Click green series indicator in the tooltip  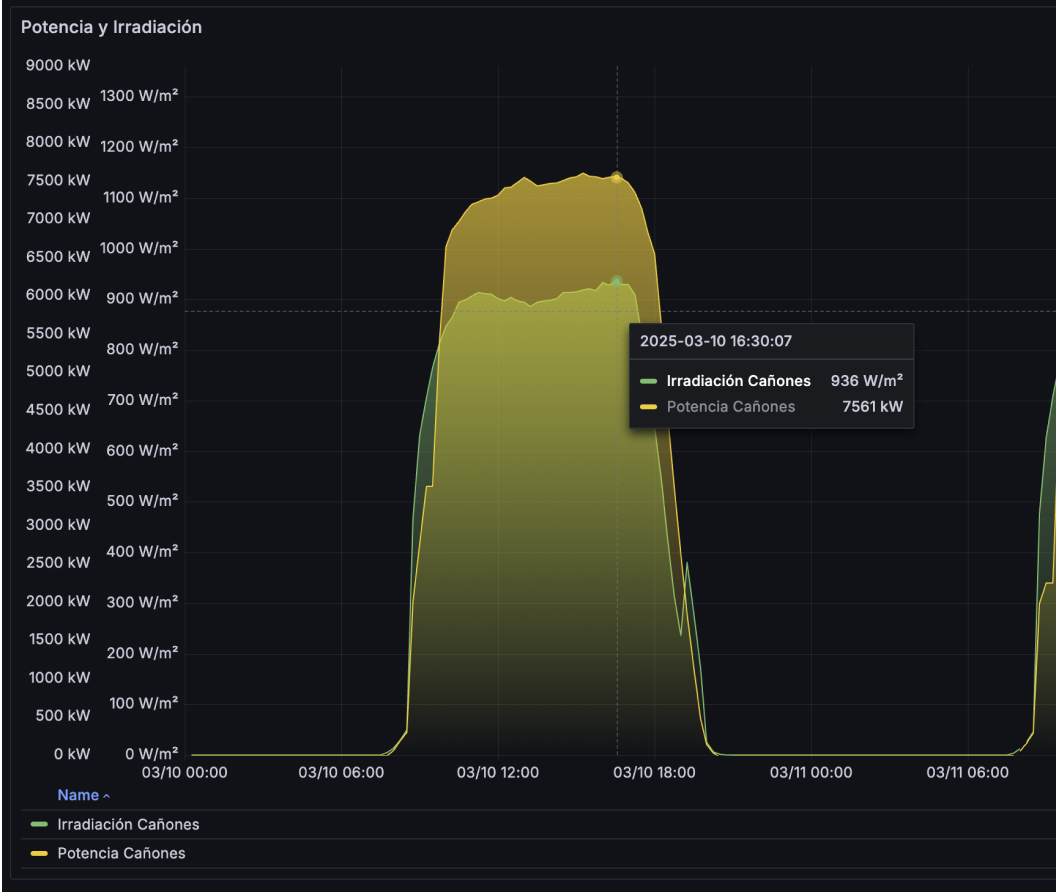[x=650, y=381]
